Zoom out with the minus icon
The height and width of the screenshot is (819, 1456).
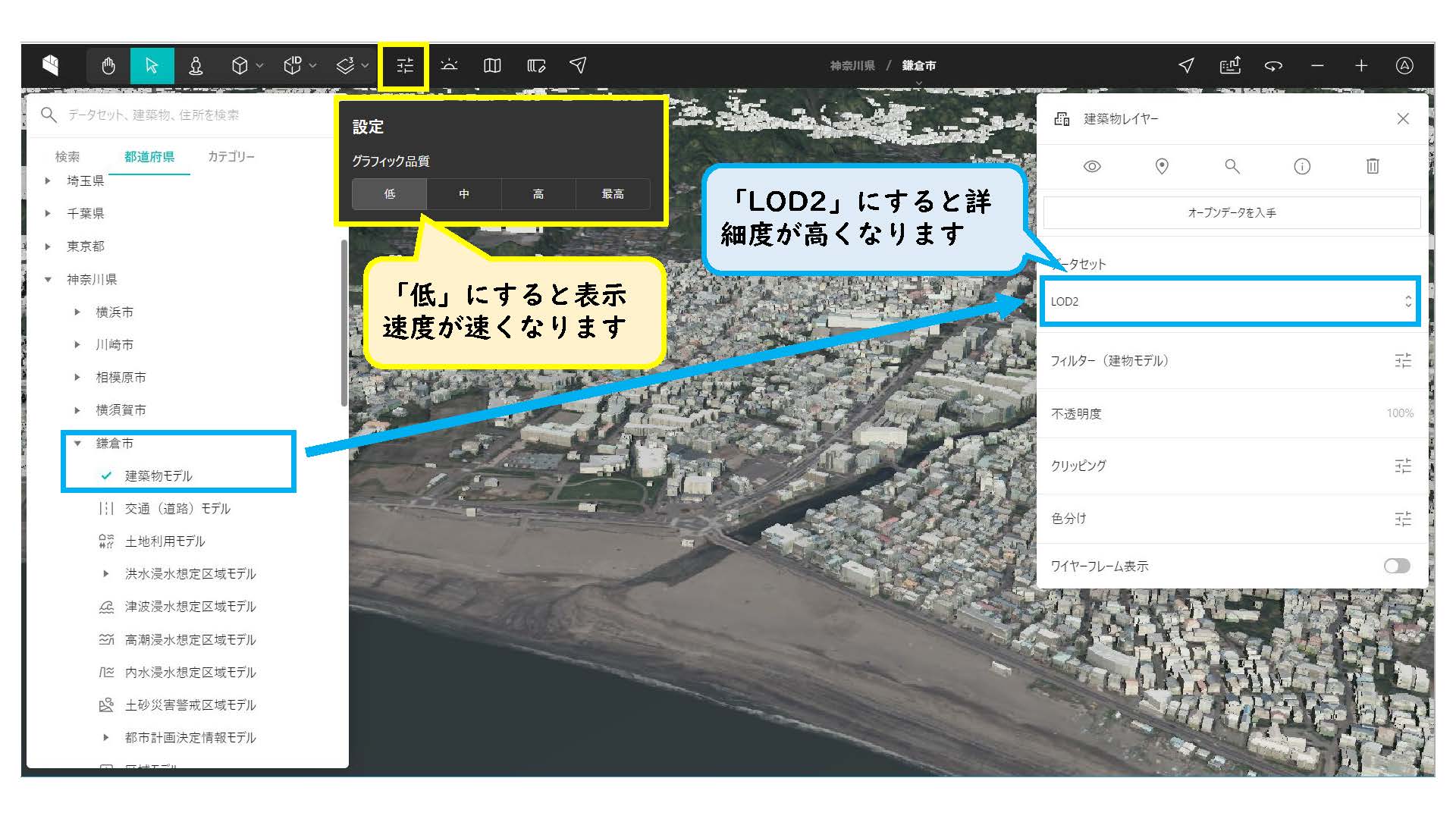click(x=1317, y=66)
